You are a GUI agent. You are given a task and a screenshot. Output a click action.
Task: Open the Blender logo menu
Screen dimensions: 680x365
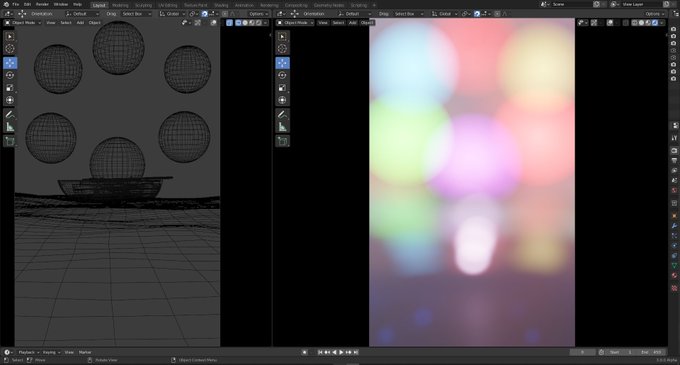[6, 4]
